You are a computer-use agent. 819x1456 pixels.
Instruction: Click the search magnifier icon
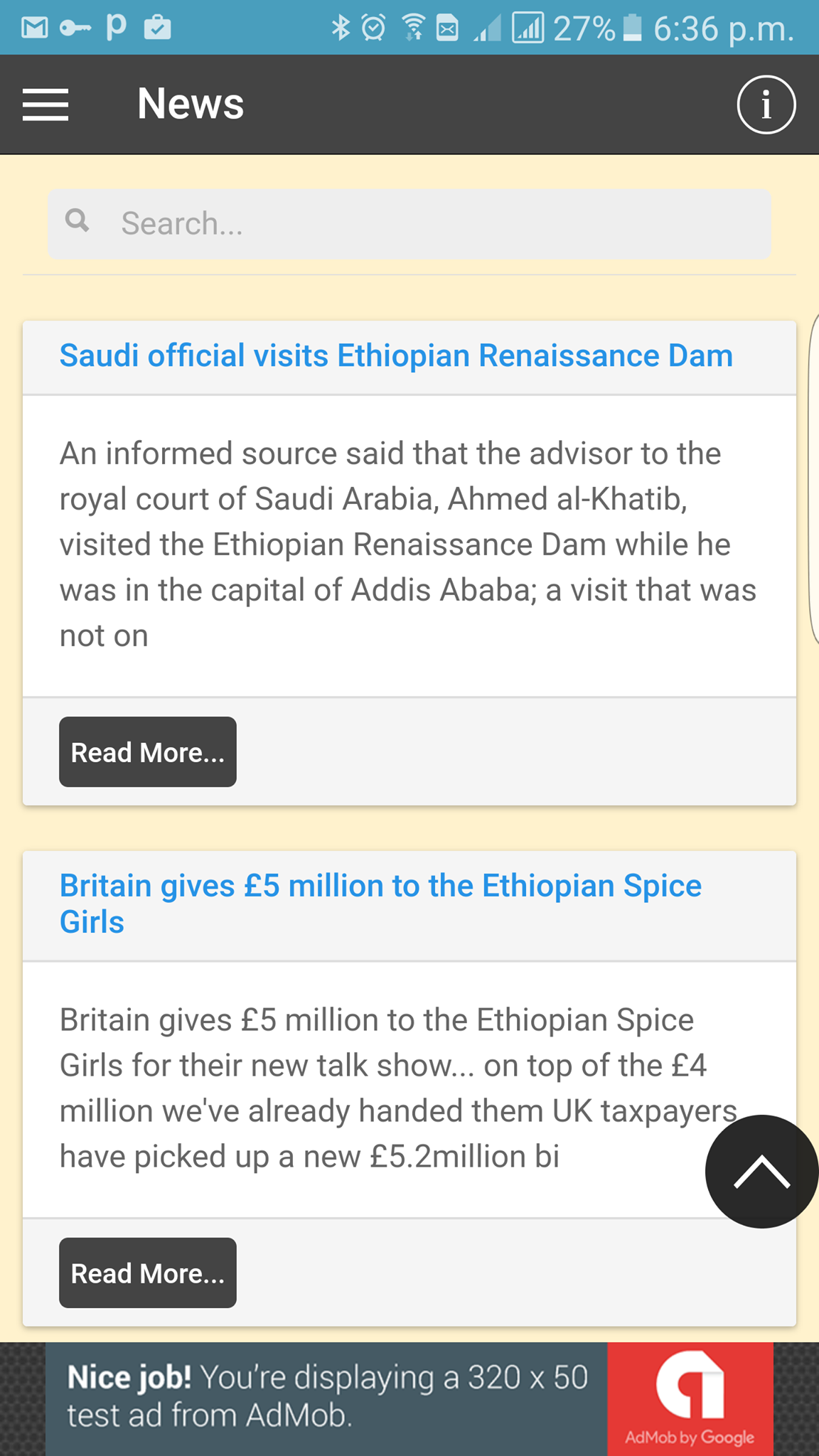click(x=77, y=220)
